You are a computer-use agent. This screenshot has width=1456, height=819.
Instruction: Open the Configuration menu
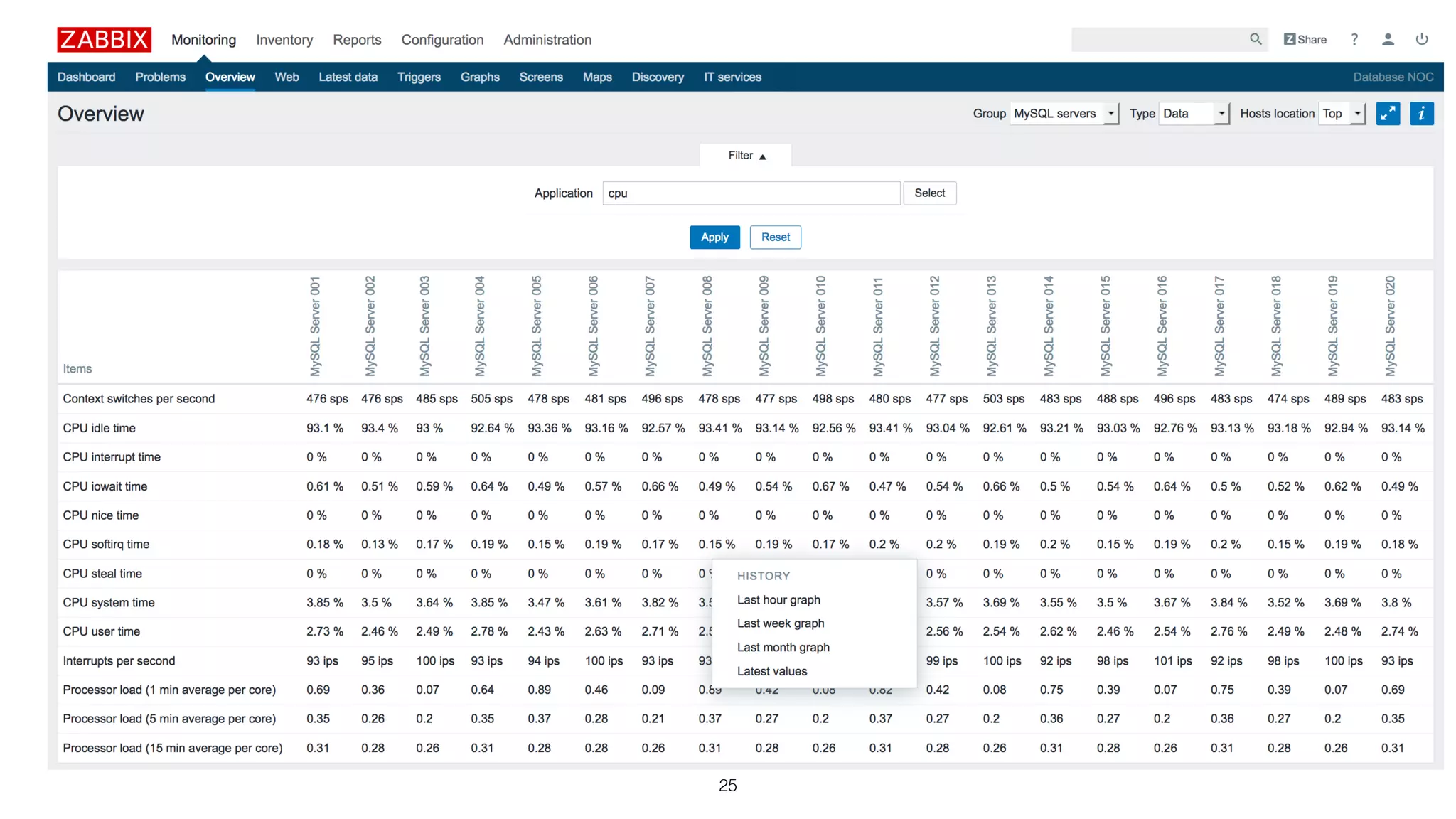(x=442, y=40)
